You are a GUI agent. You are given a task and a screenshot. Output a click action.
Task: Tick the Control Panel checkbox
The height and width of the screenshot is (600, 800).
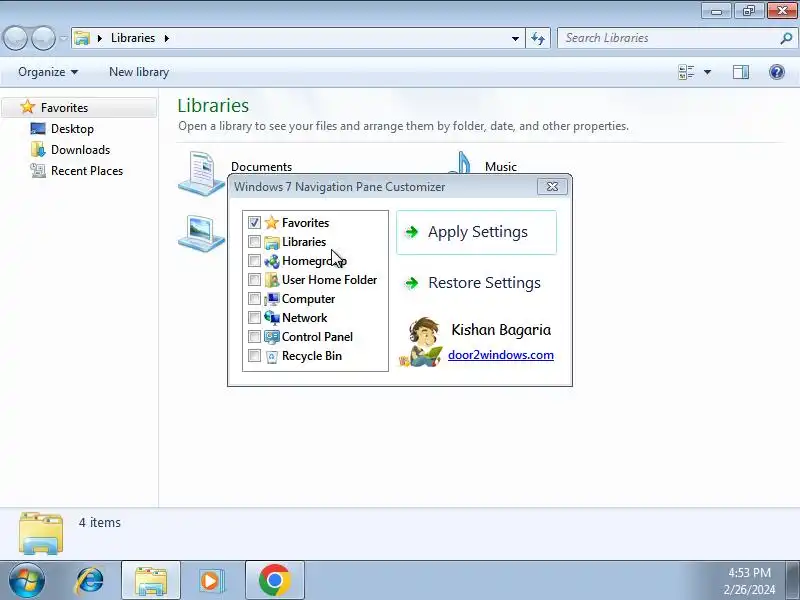click(x=254, y=337)
